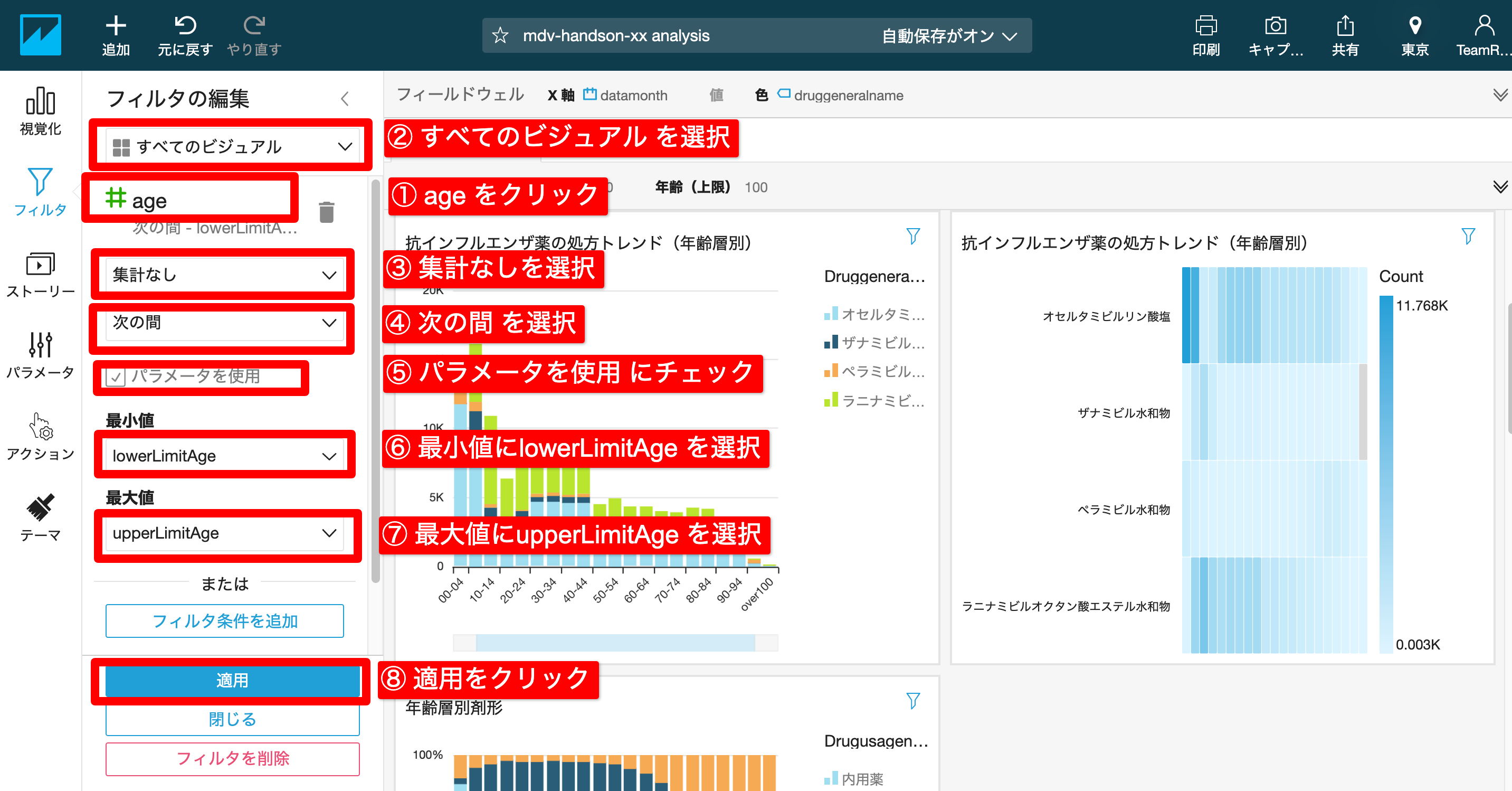Click the 共有 share icon
This screenshot has width=1512, height=791.
pos(1345,26)
